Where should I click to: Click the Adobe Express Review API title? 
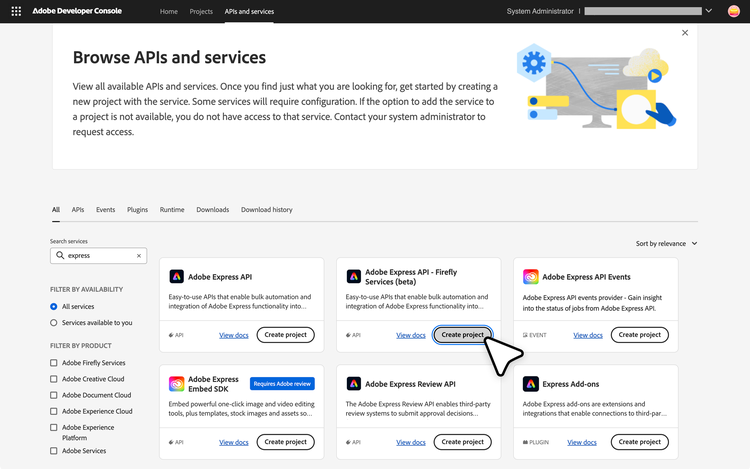[x=410, y=384]
